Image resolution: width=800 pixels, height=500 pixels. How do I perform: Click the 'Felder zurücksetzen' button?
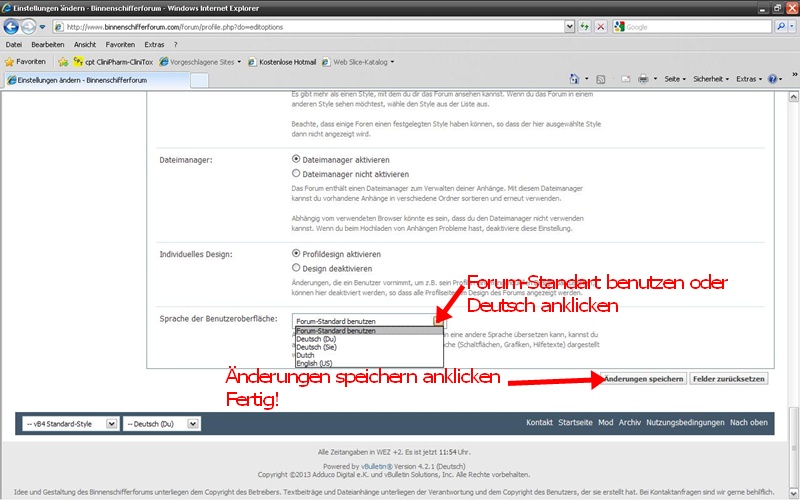[x=729, y=379]
